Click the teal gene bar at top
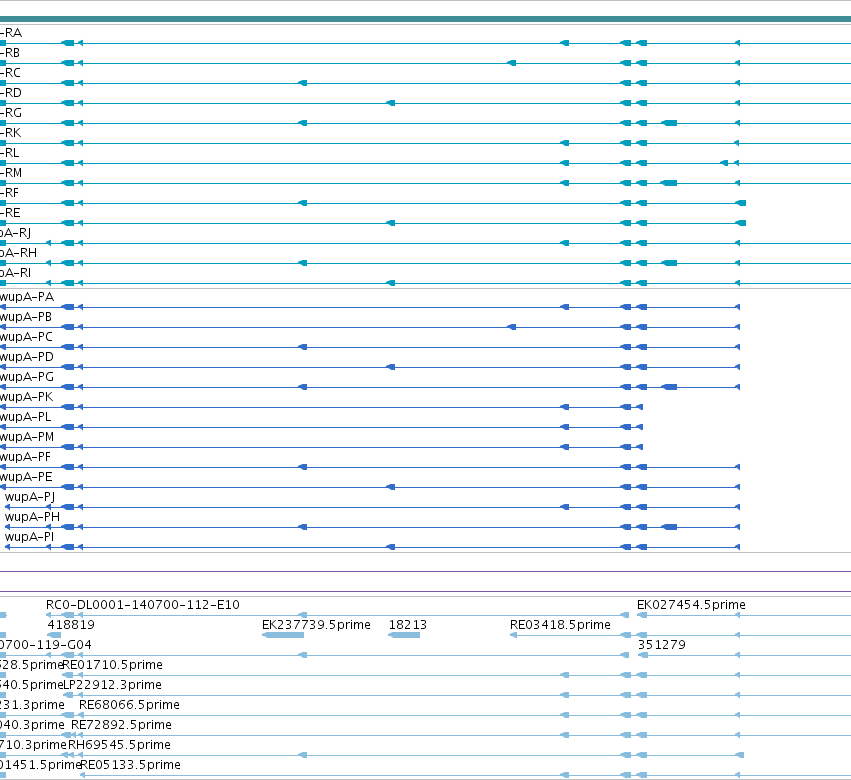Screen dimensions: 851x780 426,20
